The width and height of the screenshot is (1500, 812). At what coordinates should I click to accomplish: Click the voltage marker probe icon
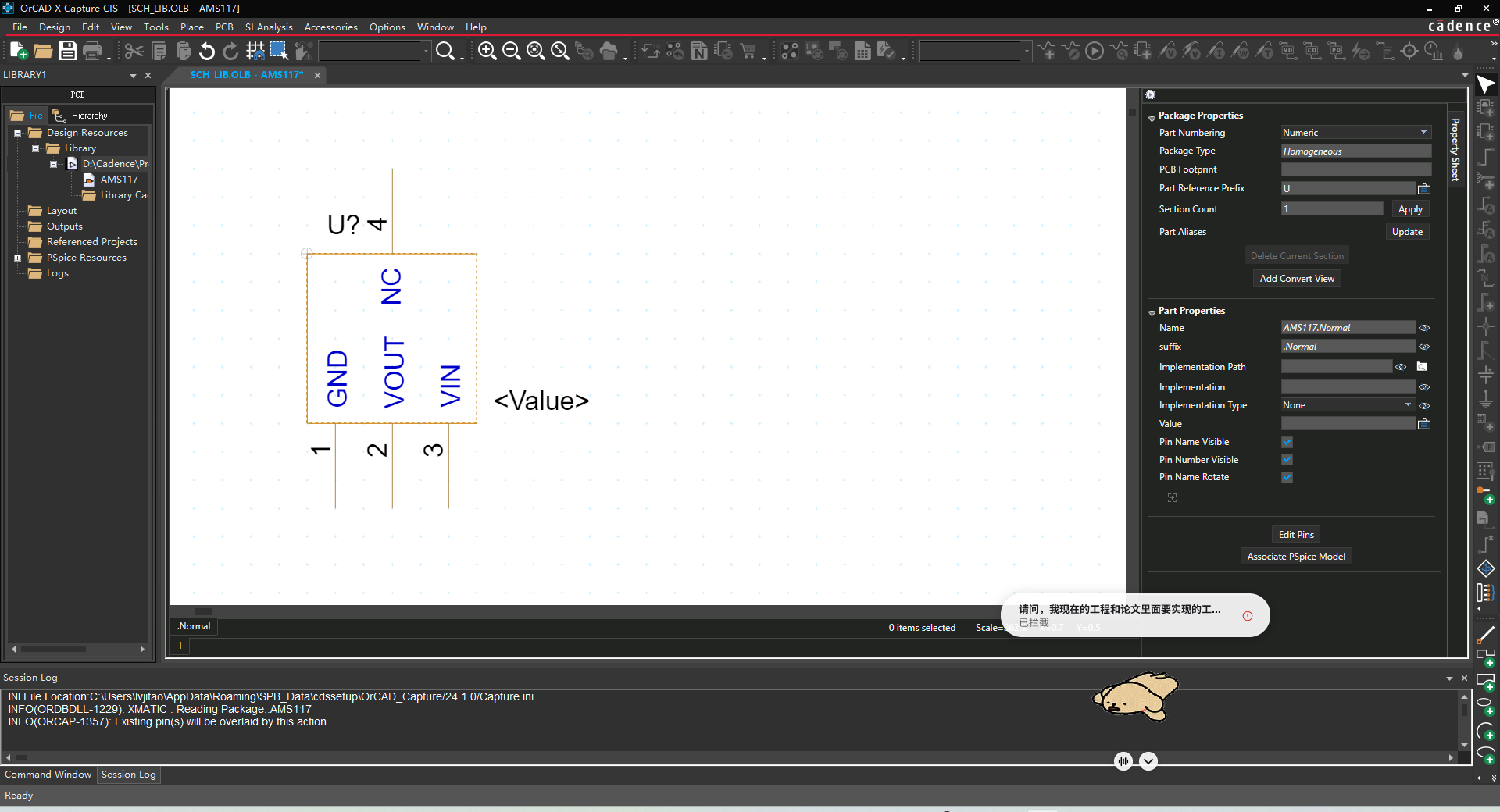[x=1167, y=52]
